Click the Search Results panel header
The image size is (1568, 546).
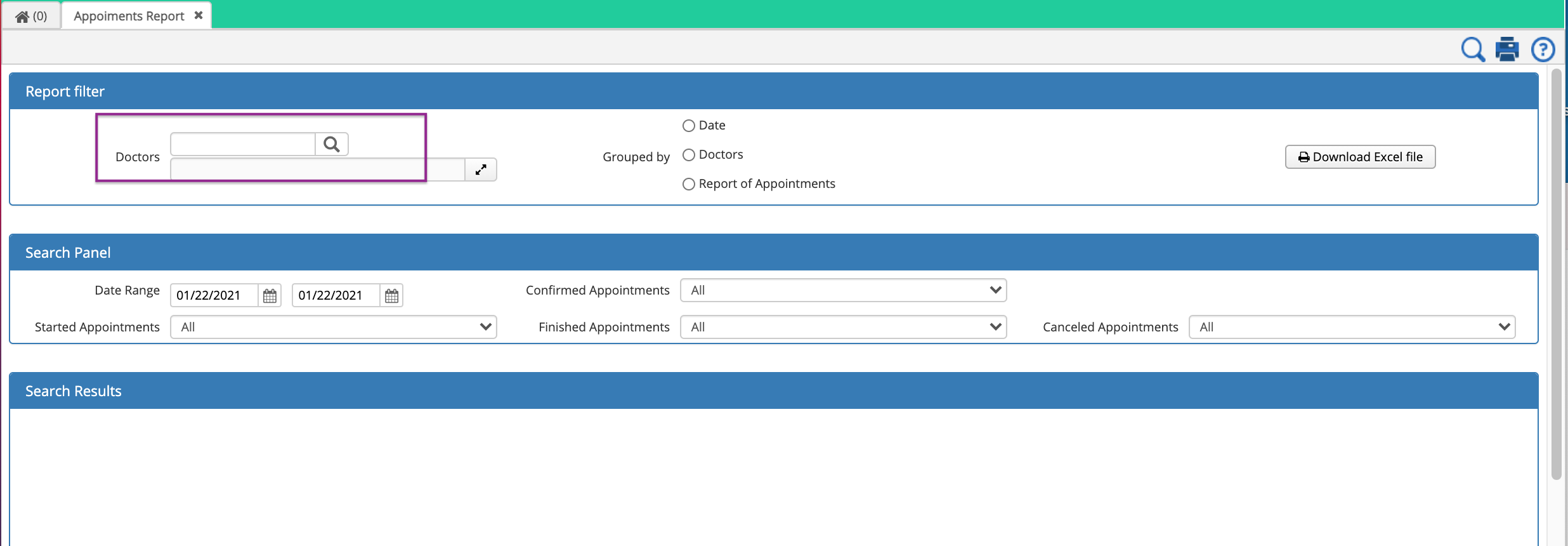coord(774,390)
